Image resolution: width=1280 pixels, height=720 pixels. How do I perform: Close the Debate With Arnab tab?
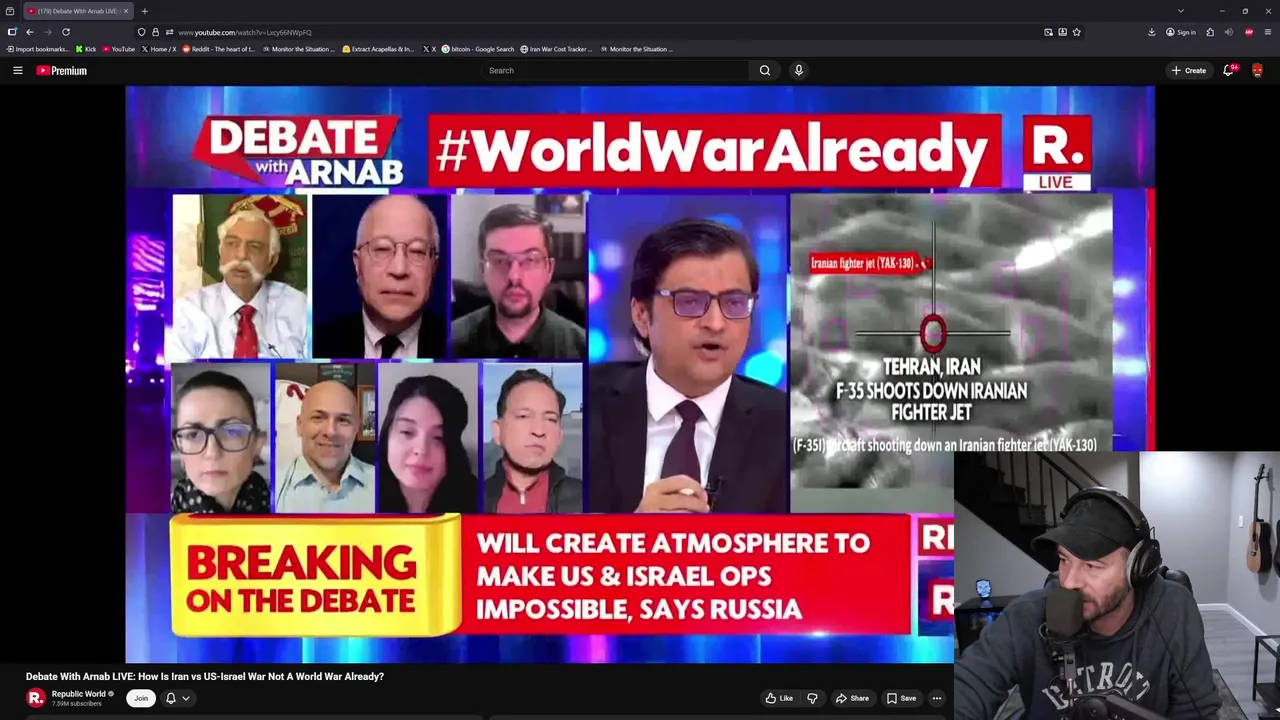click(125, 11)
